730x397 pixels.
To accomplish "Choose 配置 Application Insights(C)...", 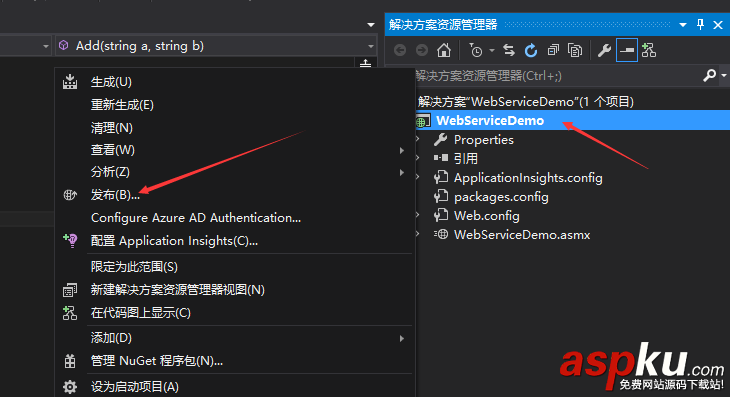I will coord(235,241).
